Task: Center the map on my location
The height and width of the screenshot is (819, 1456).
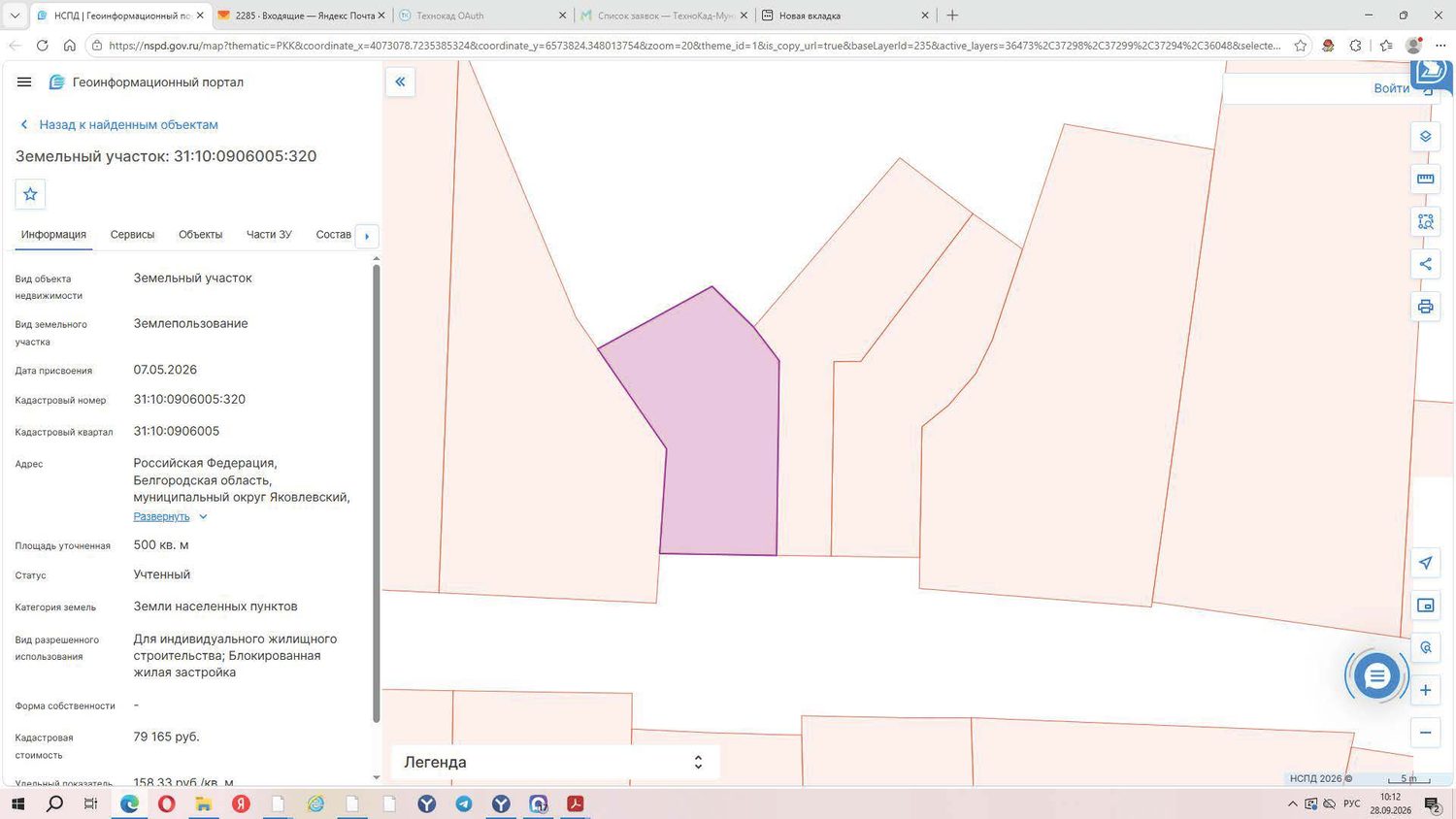Action: coord(1425,563)
